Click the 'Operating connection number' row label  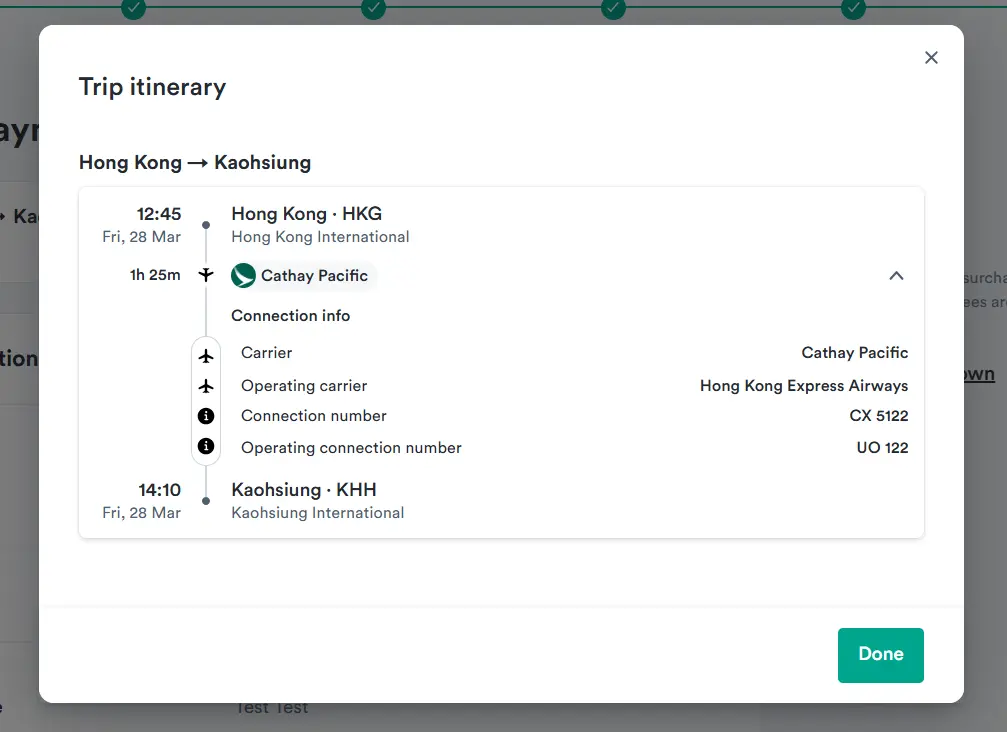point(351,448)
